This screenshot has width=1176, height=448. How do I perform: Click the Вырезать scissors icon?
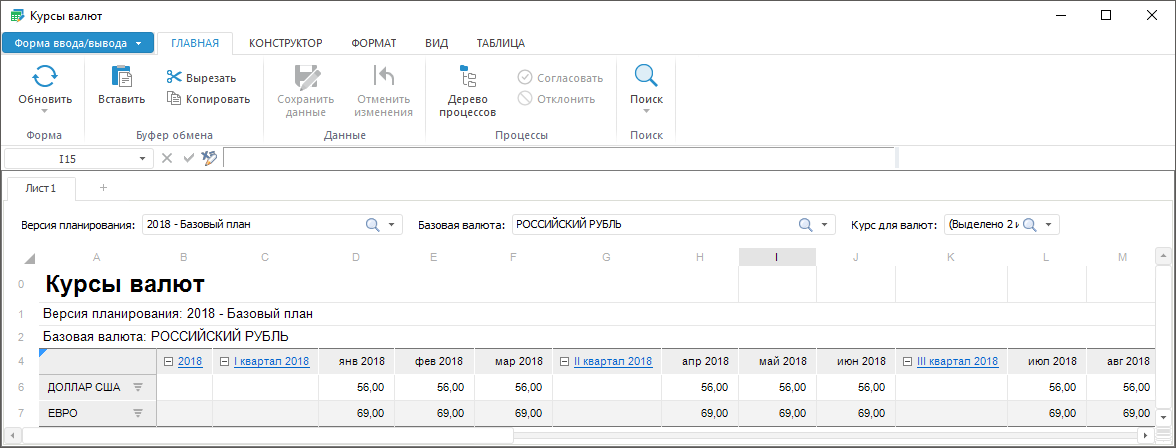174,78
